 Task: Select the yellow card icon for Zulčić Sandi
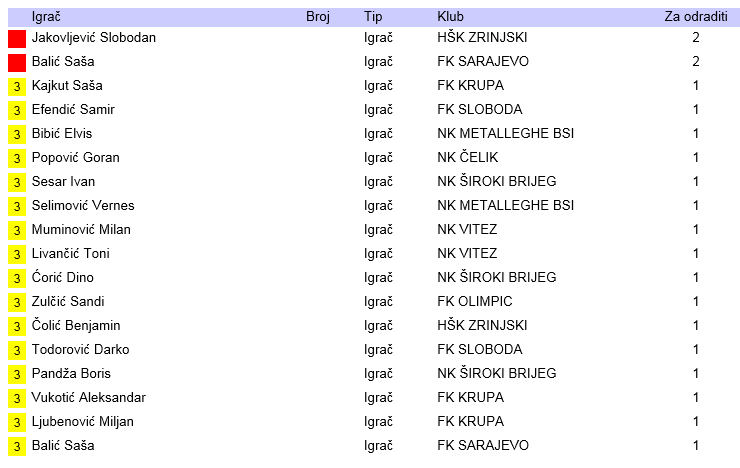16,302
